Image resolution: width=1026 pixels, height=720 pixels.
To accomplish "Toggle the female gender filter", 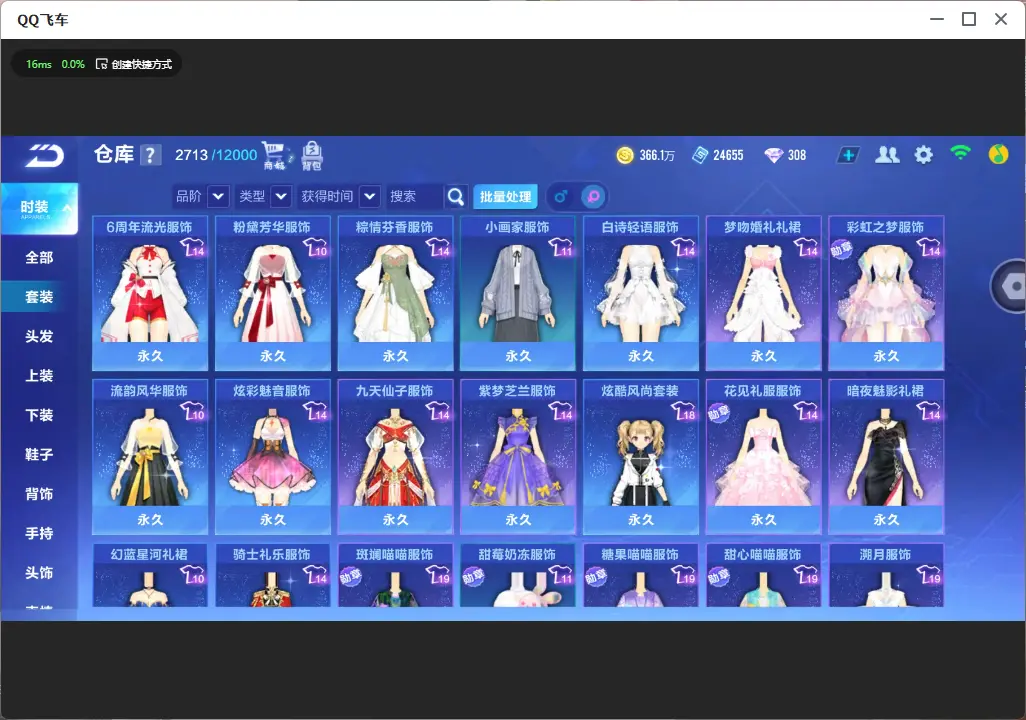I will (x=593, y=196).
